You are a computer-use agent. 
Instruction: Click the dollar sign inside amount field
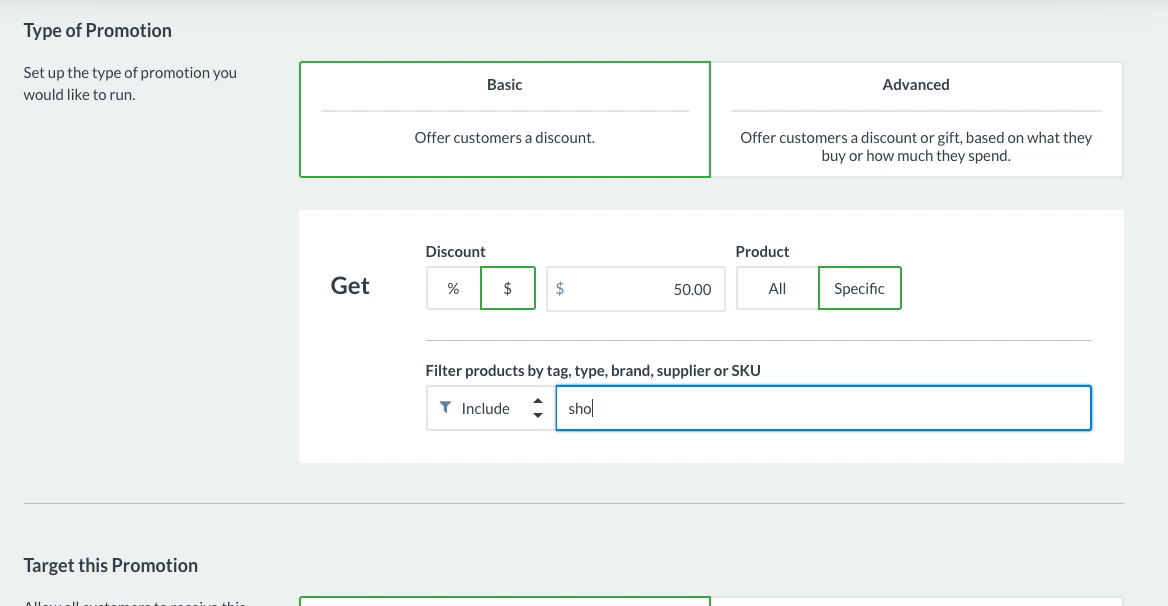(559, 288)
